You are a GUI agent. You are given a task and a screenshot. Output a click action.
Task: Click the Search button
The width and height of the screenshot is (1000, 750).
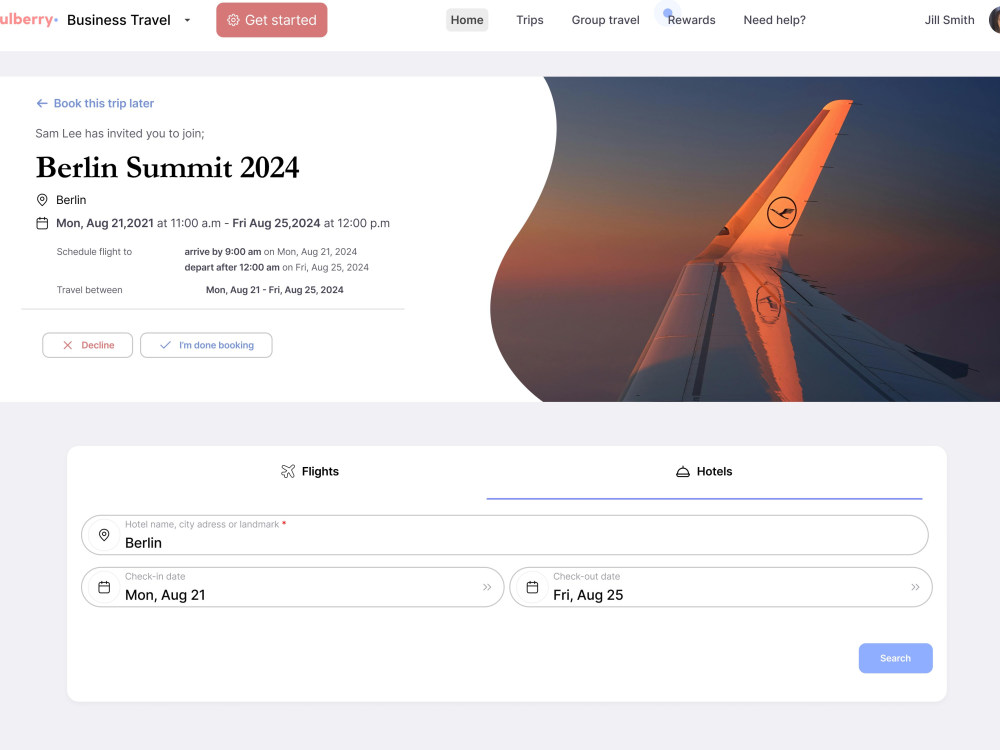tap(895, 658)
